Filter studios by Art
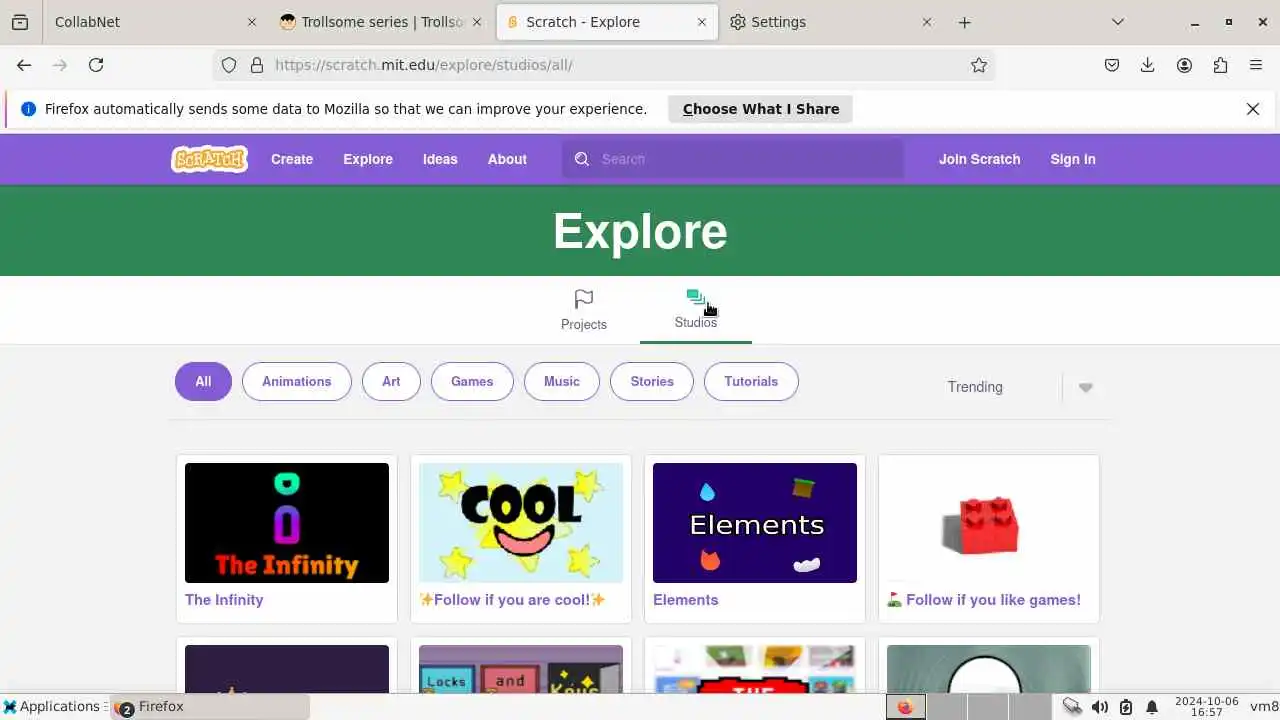 [391, 381]
